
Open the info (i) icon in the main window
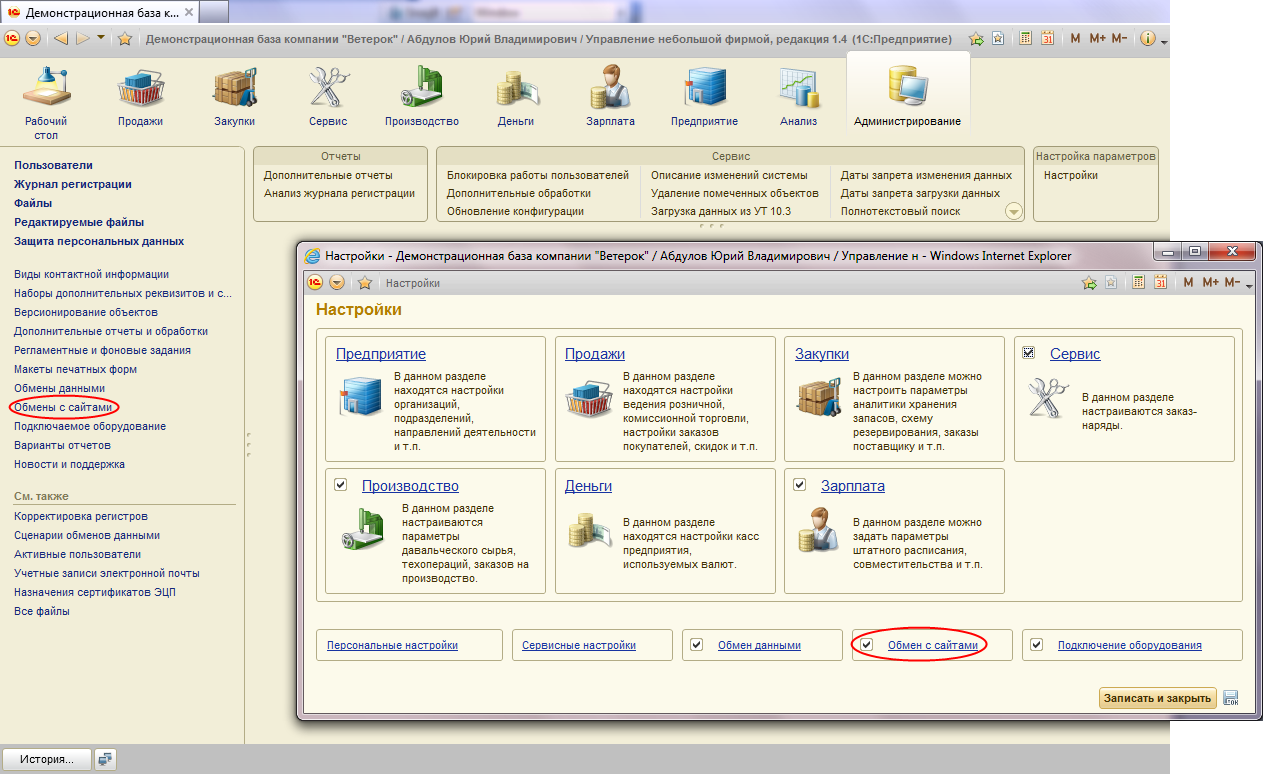(1147, 39)
